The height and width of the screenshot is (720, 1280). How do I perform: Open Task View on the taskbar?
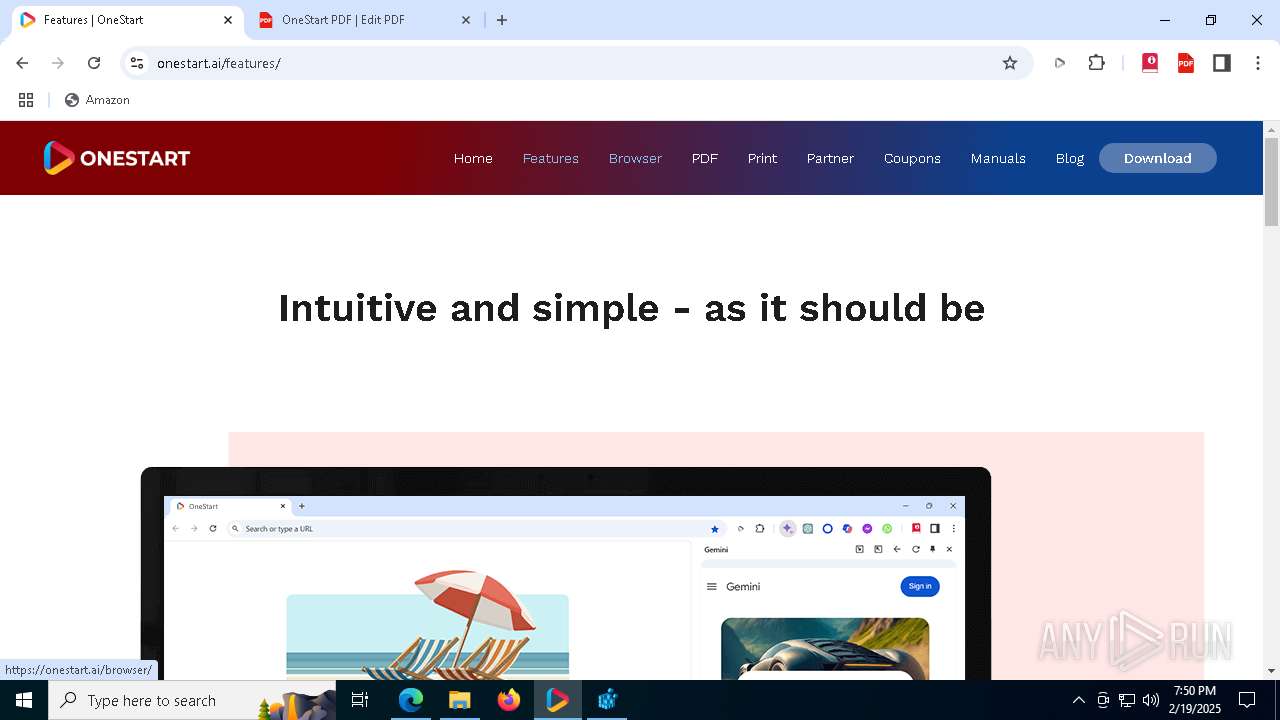point(360,700)
